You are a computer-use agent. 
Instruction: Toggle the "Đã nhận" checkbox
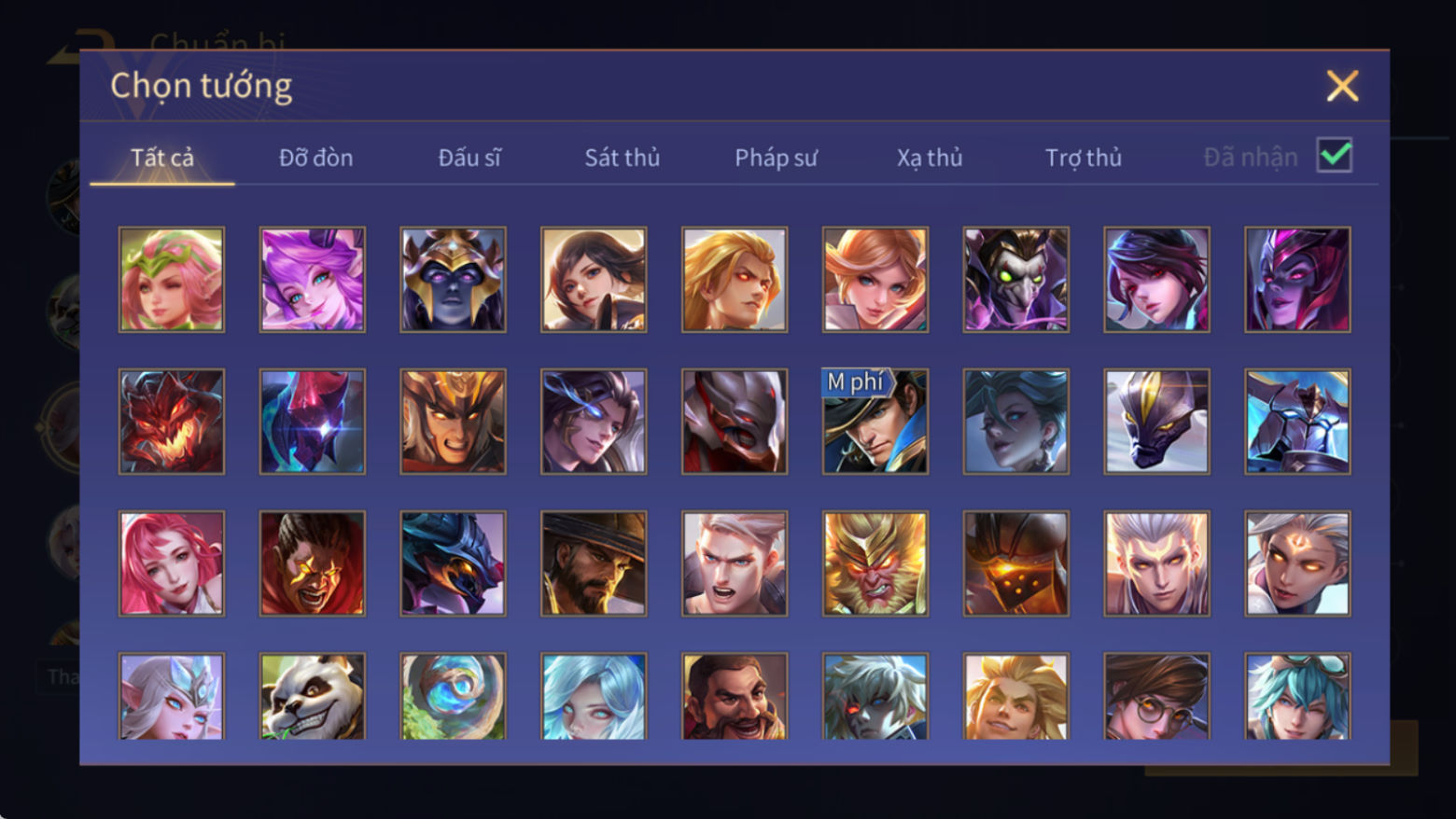point(1335,155)
